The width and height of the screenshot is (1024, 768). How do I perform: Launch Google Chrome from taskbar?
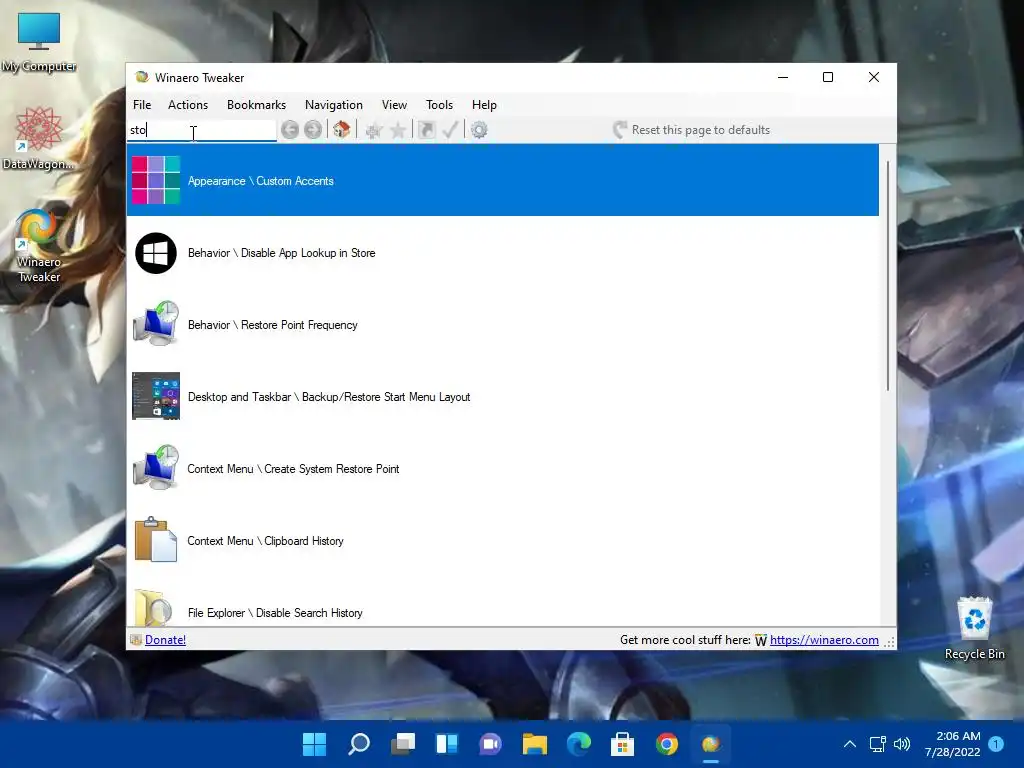pyautogui.click(x=667, y=744)
